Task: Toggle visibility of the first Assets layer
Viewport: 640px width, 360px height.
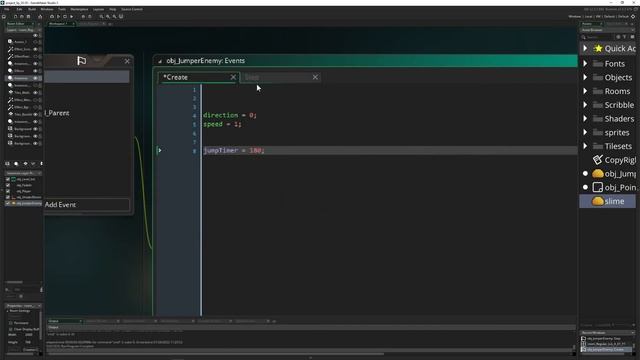Action: (35, 42)
